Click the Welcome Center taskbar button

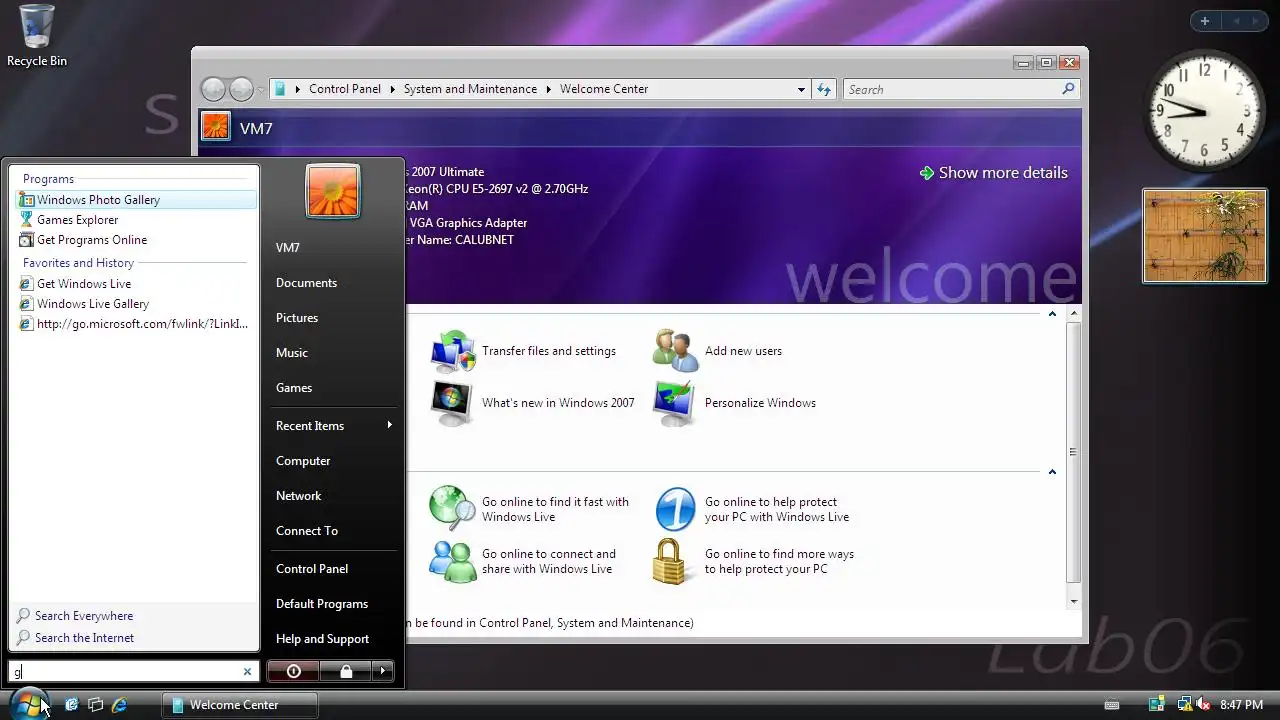pos(240,705)
